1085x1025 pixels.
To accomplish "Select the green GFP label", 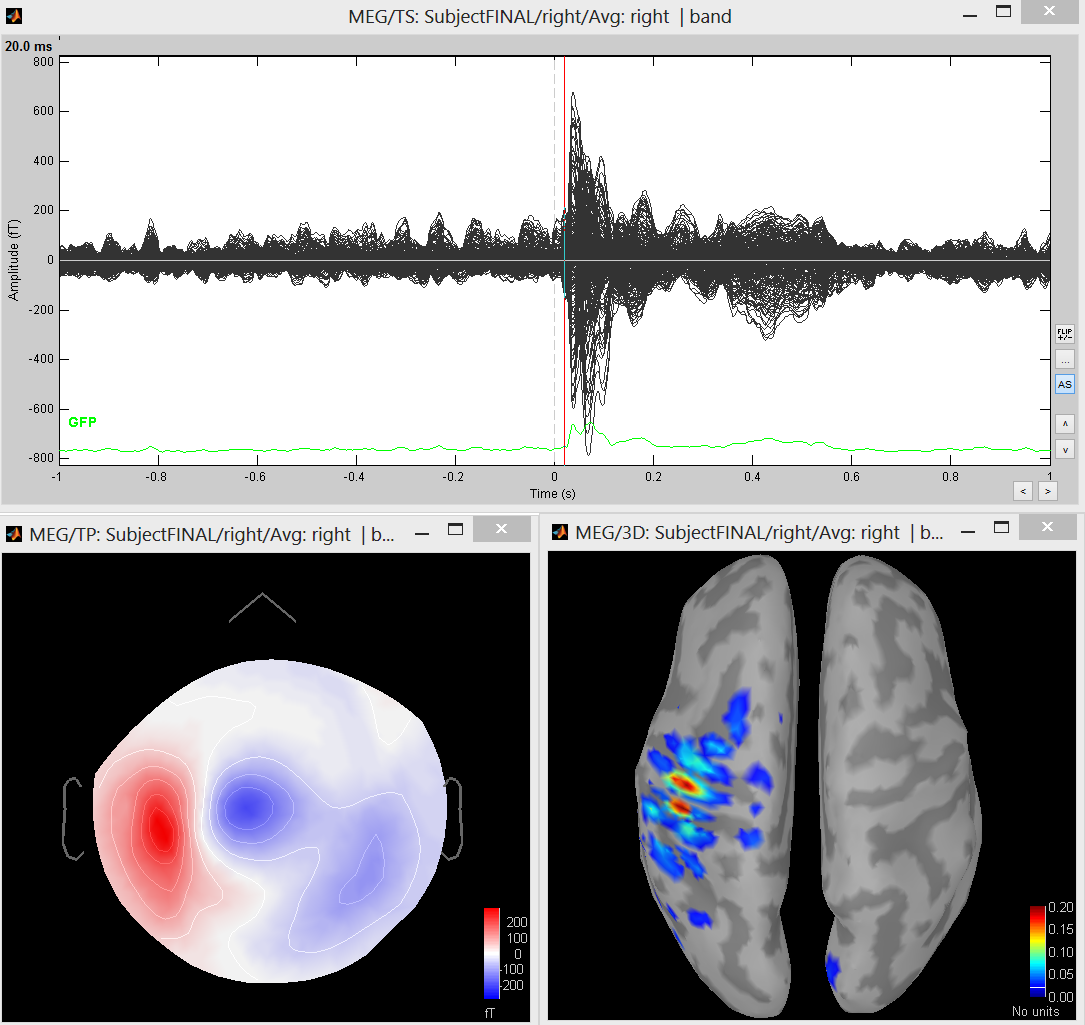I will [x=82, y=423].
